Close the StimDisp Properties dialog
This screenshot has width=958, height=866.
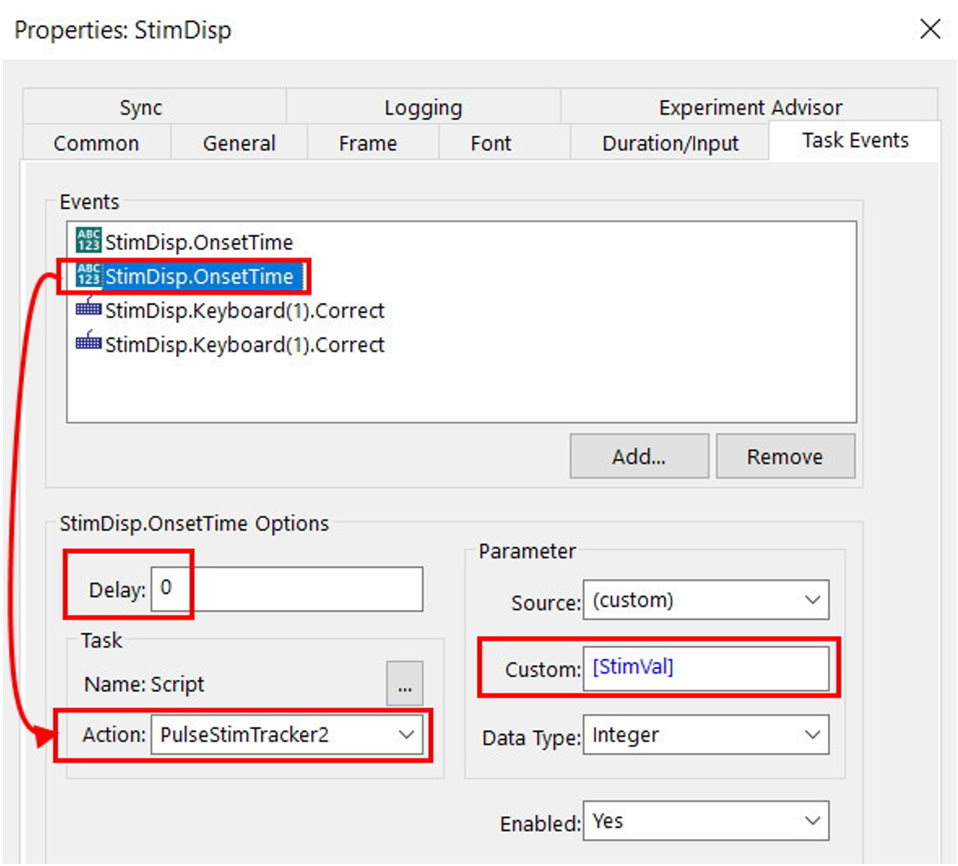click(x=929, y=29)
